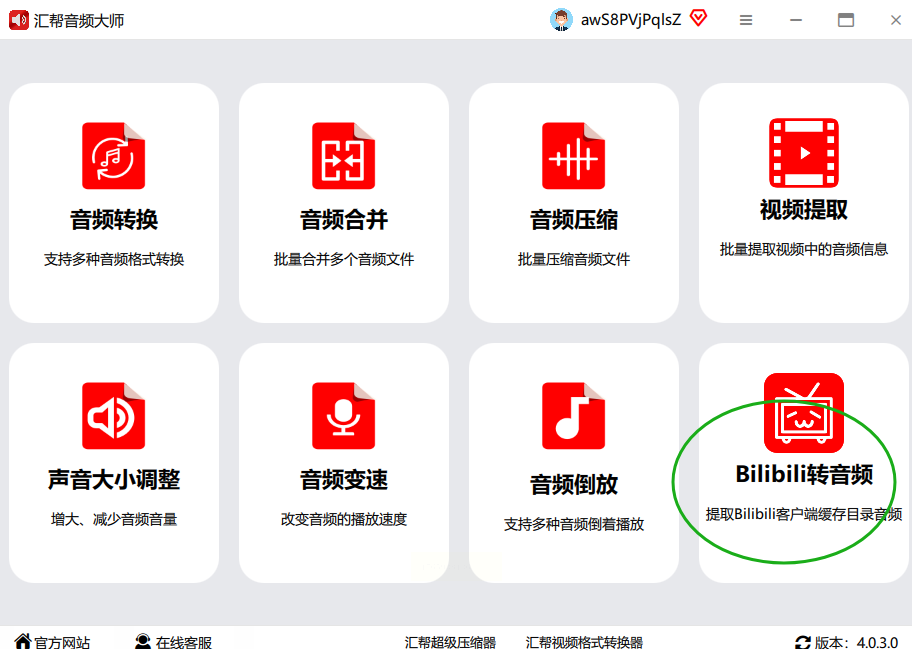Open the hamburger menu in title bar

[x=746, y=20]
